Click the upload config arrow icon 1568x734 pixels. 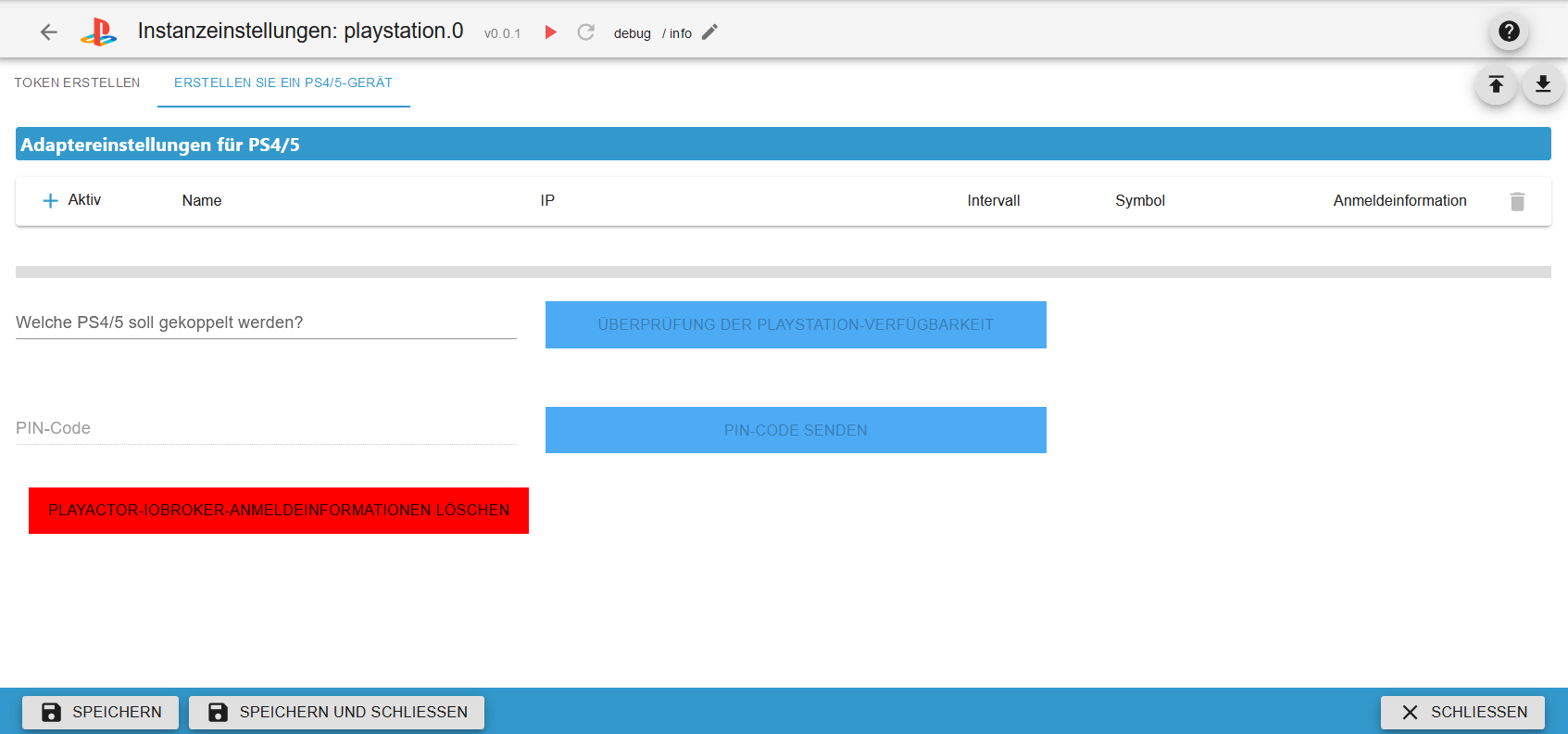pyautogui.click(x=1496, y=84)
